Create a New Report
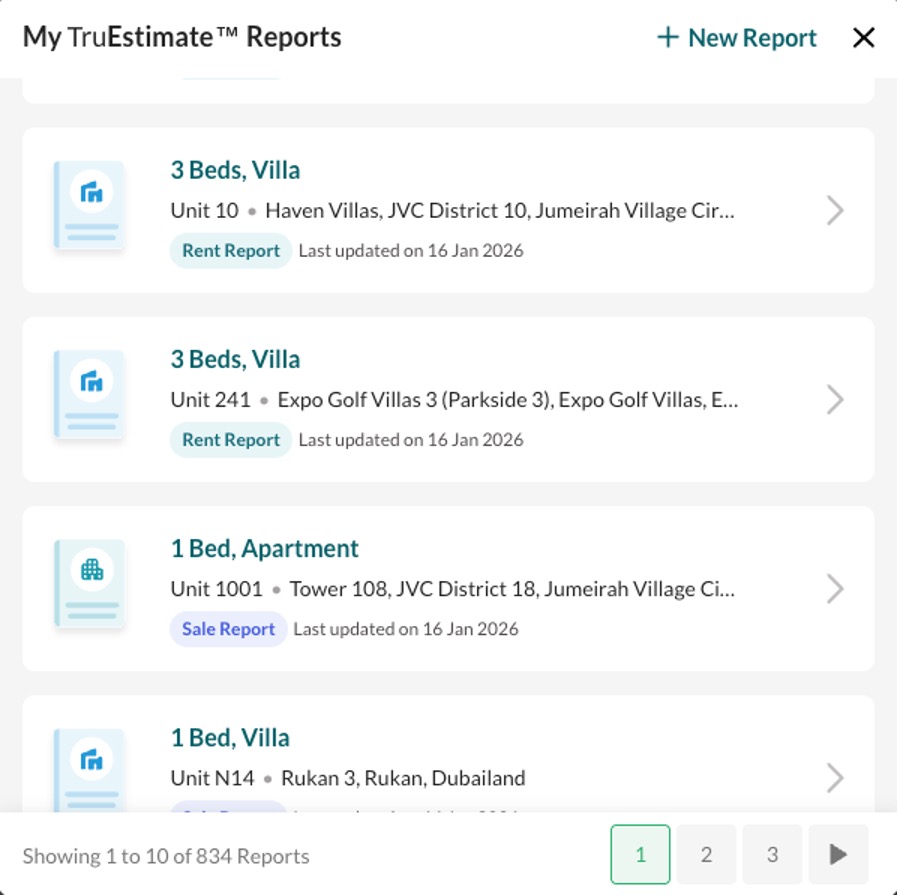Image resolution: width=898 pixels, height=896 pixels. point(736,38)
